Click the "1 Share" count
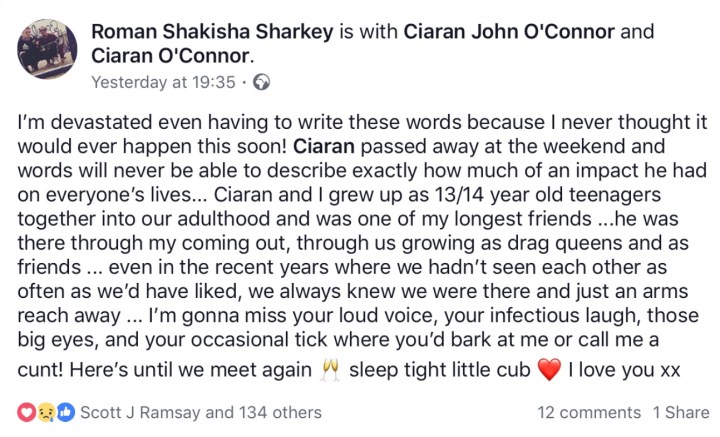 [x=681, y=412]
